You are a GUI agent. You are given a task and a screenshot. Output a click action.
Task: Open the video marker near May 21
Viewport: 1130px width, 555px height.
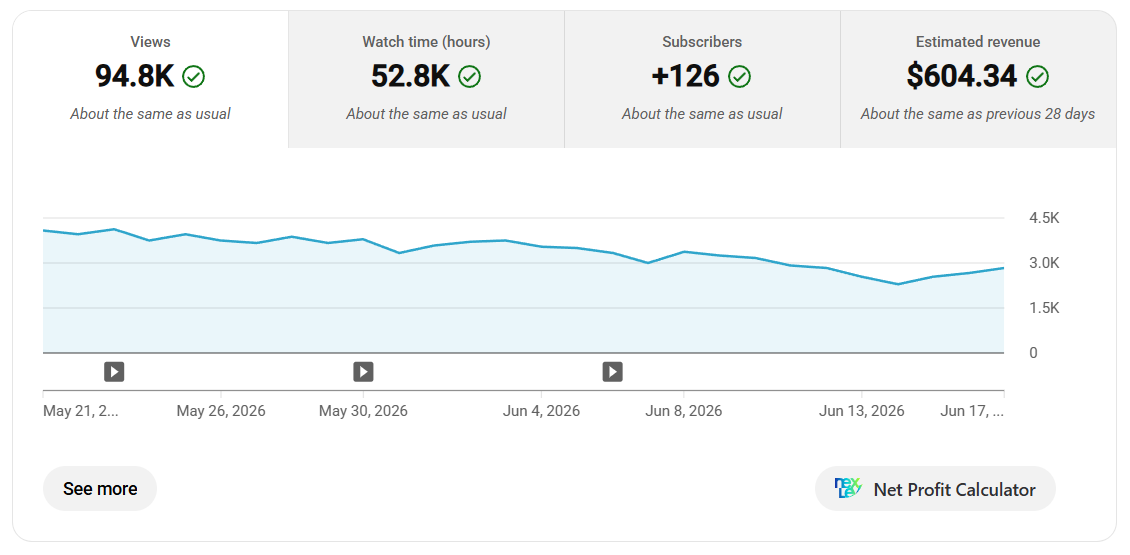pos(114,372)
